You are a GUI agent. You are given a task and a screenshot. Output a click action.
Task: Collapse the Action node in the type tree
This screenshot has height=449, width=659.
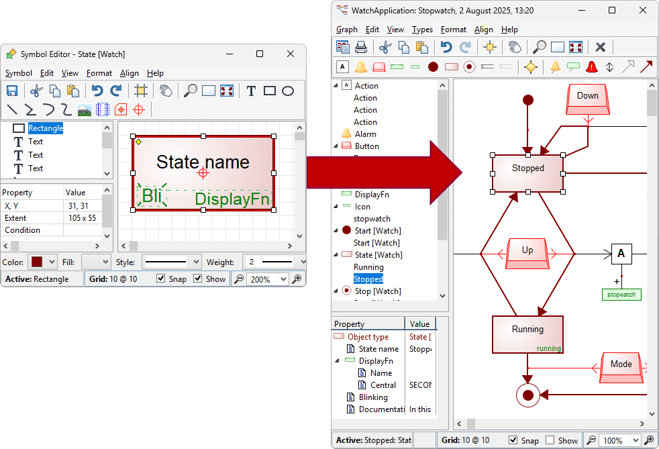click(x=336, y=86)
